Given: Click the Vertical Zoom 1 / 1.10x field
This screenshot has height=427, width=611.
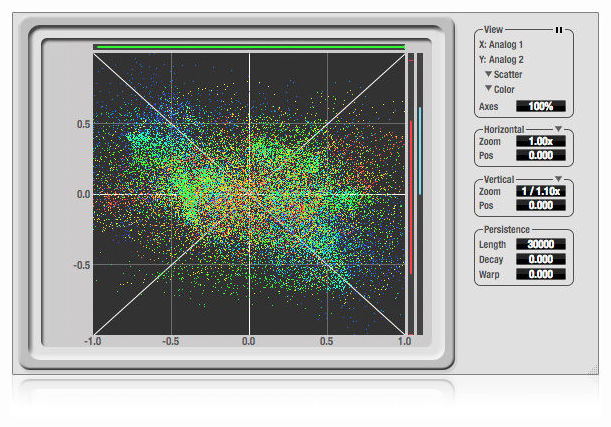Looking at the screenshot, I should click(x=541, y=191).
